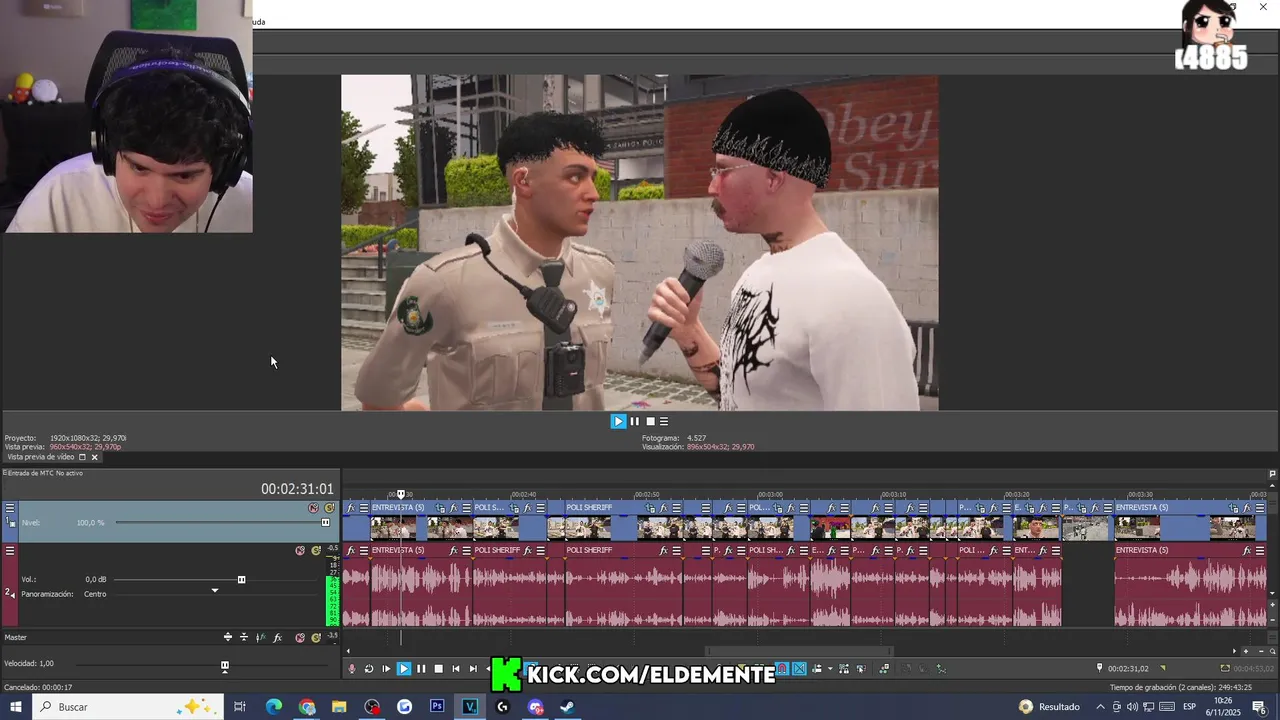1280x720 pixels.
Task: Click the highlighted Play button in transport bar
Action: click(404, 669)
